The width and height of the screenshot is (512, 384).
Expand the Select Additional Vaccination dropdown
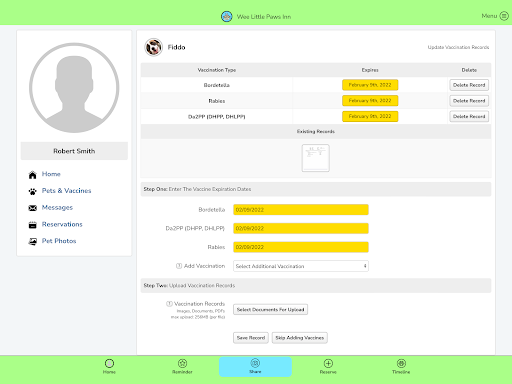(301, 266)
